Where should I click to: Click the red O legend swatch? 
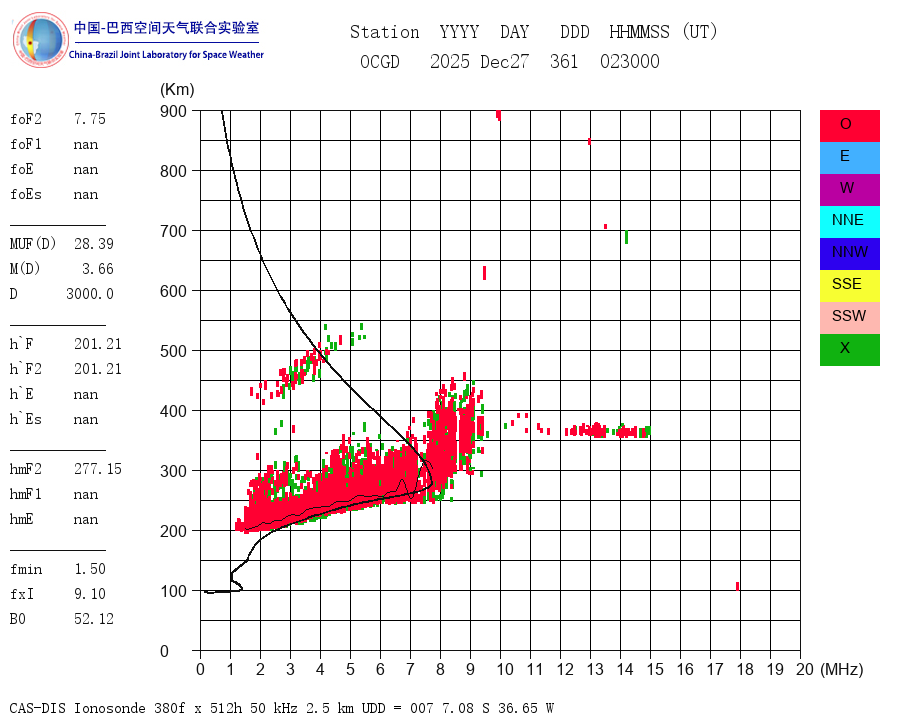point(849,126)
